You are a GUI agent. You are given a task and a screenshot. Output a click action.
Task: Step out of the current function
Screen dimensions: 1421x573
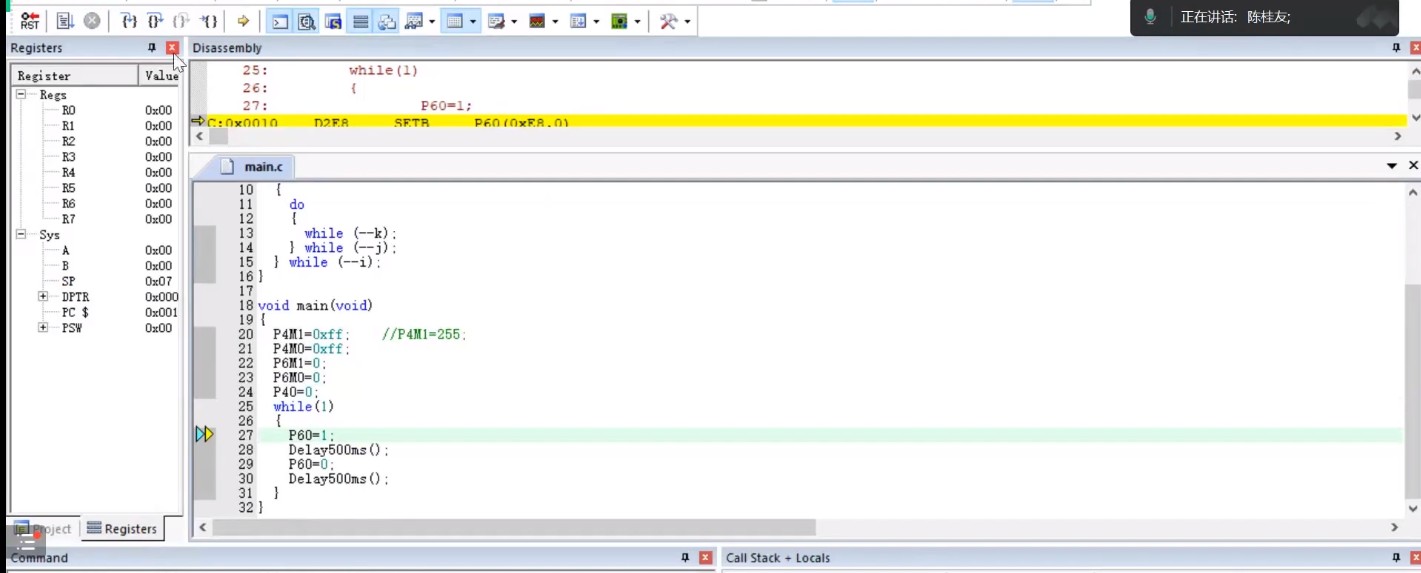pyautogui.click(x=181, y=20)
